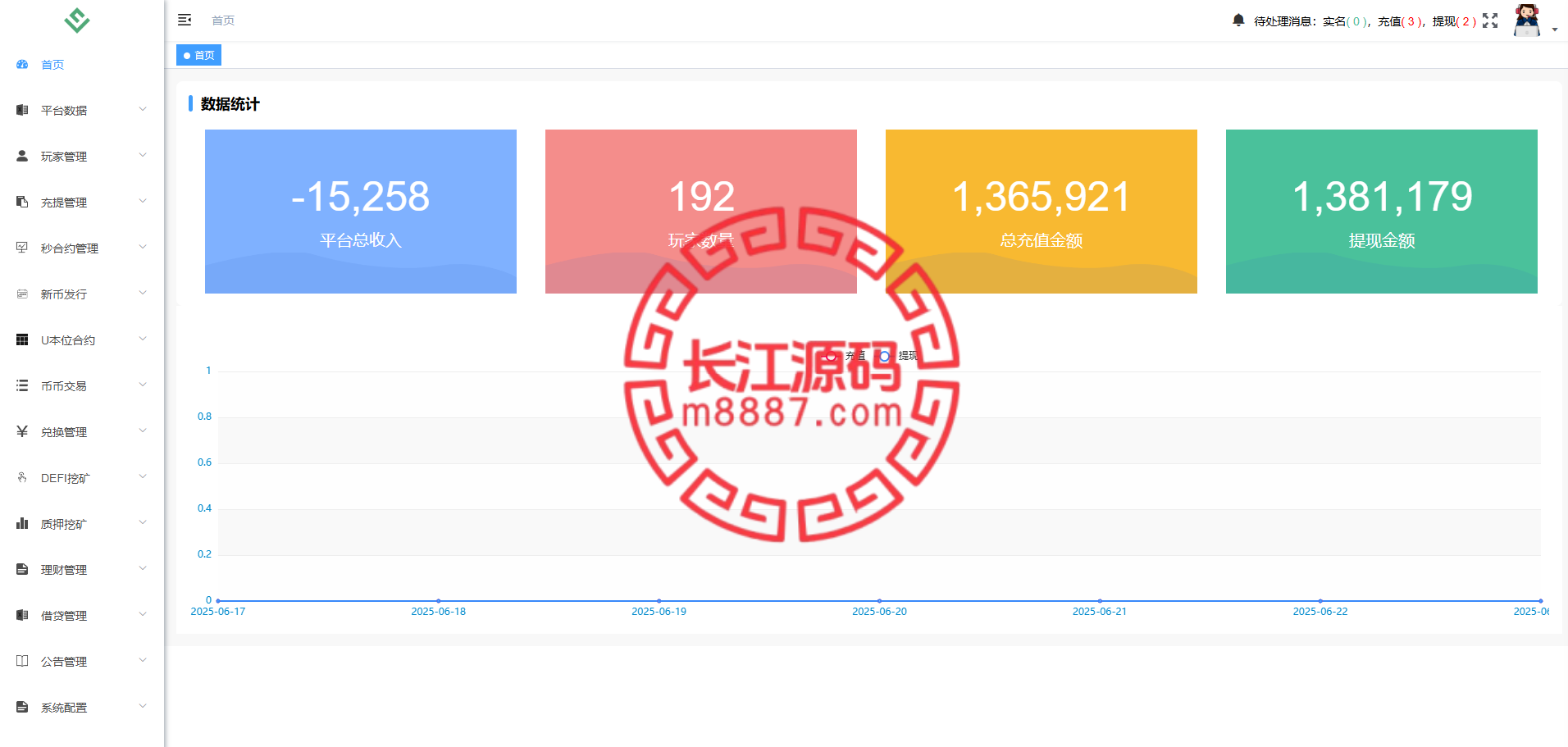Image resolution: width=1568 pixels, height=747 pixels.
Task: Click the green logo at top-left
Action: click(77, 20)
